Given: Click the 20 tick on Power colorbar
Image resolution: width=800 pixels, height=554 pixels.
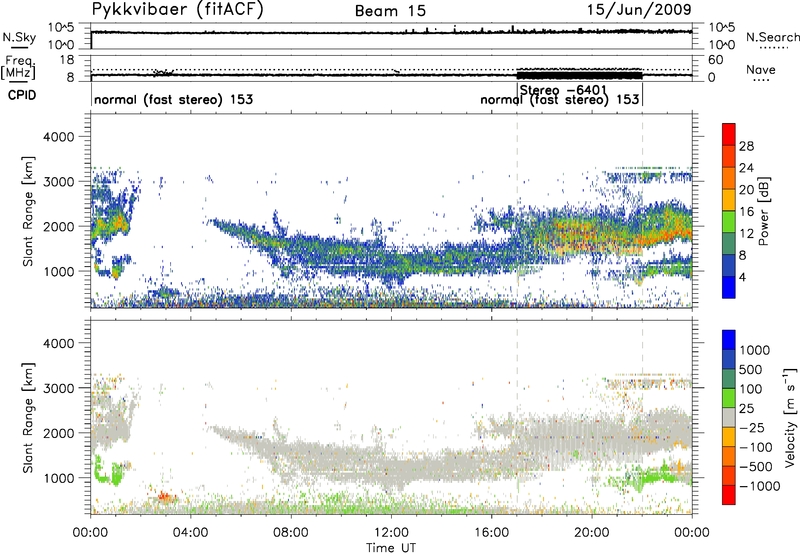Looking at the screenshot, I should point(746,190).
